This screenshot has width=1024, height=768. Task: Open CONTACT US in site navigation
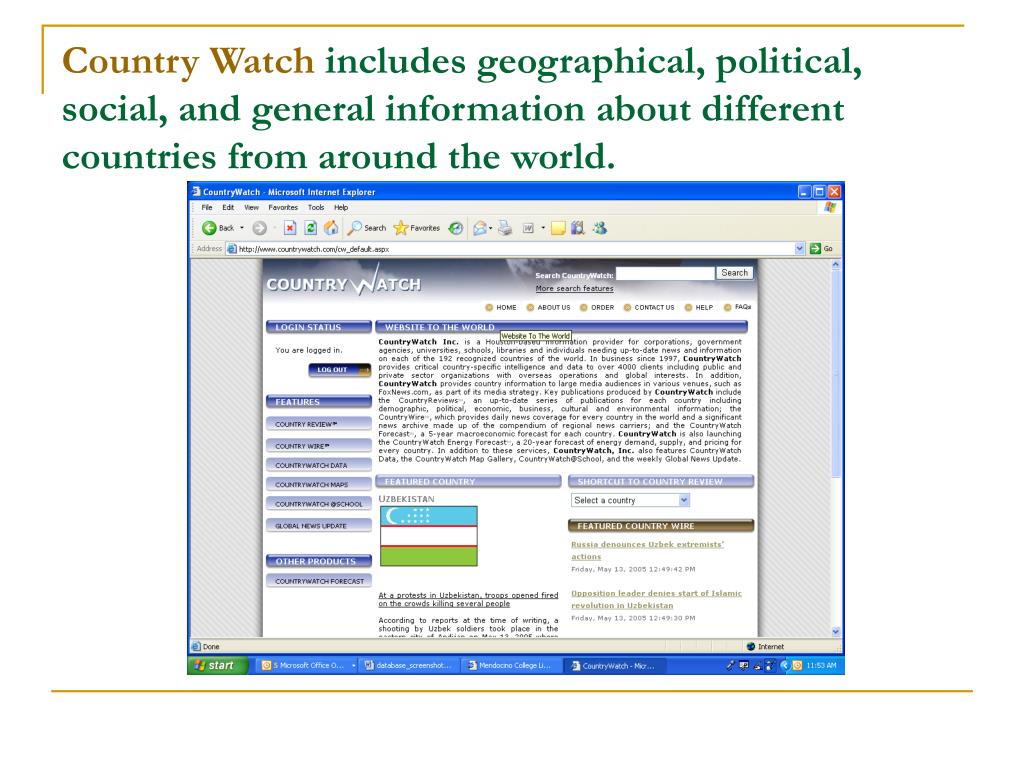tap(648, 307)
